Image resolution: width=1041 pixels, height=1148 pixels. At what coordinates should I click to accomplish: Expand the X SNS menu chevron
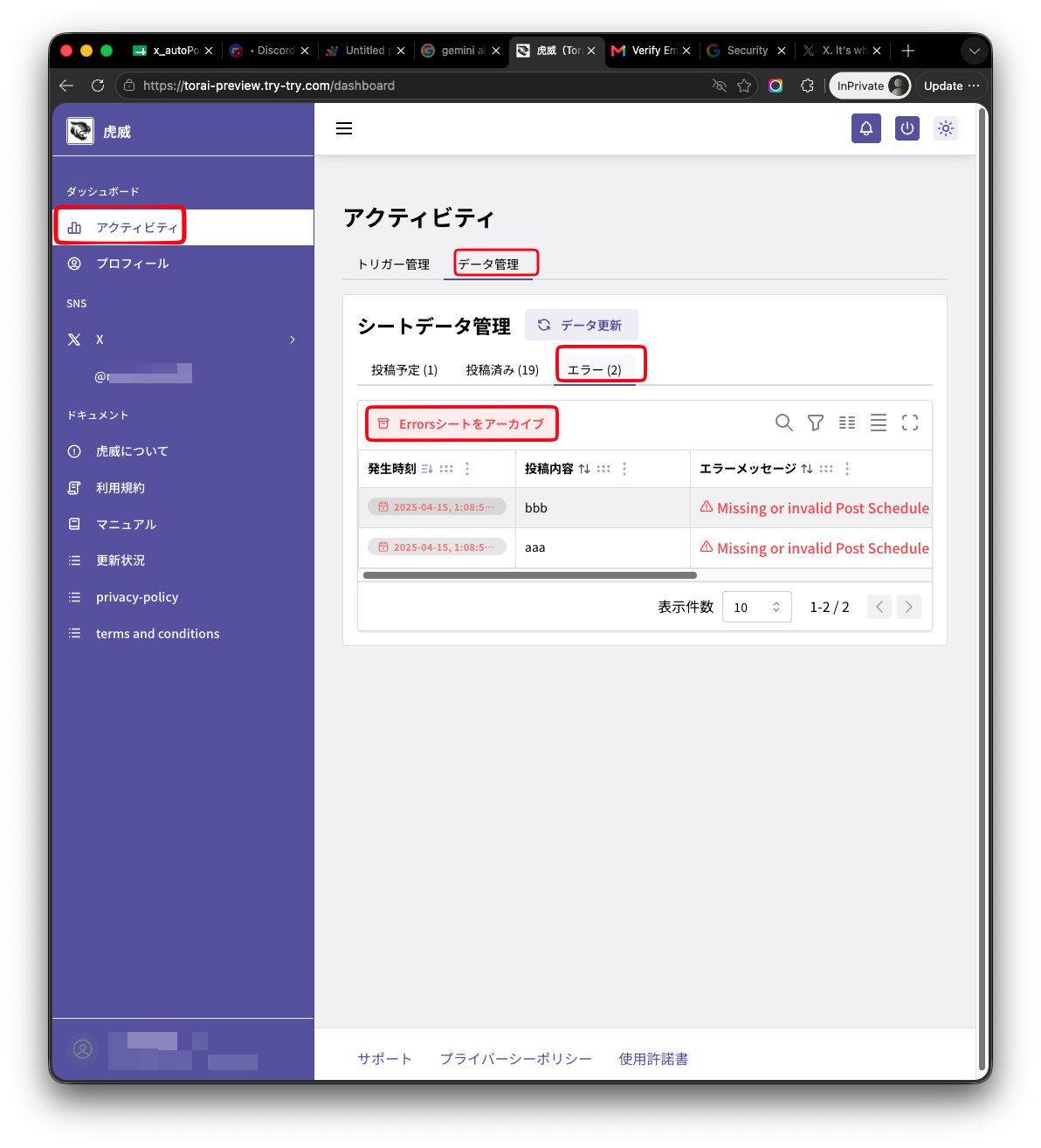point(293,340)
